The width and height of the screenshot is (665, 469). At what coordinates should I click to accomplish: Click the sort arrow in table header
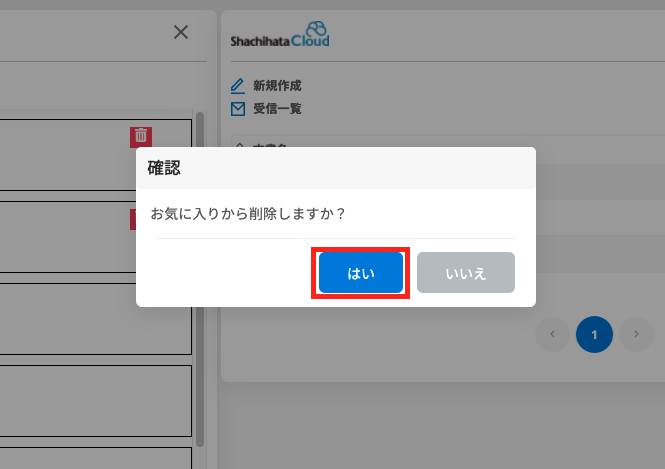[240, 145]
